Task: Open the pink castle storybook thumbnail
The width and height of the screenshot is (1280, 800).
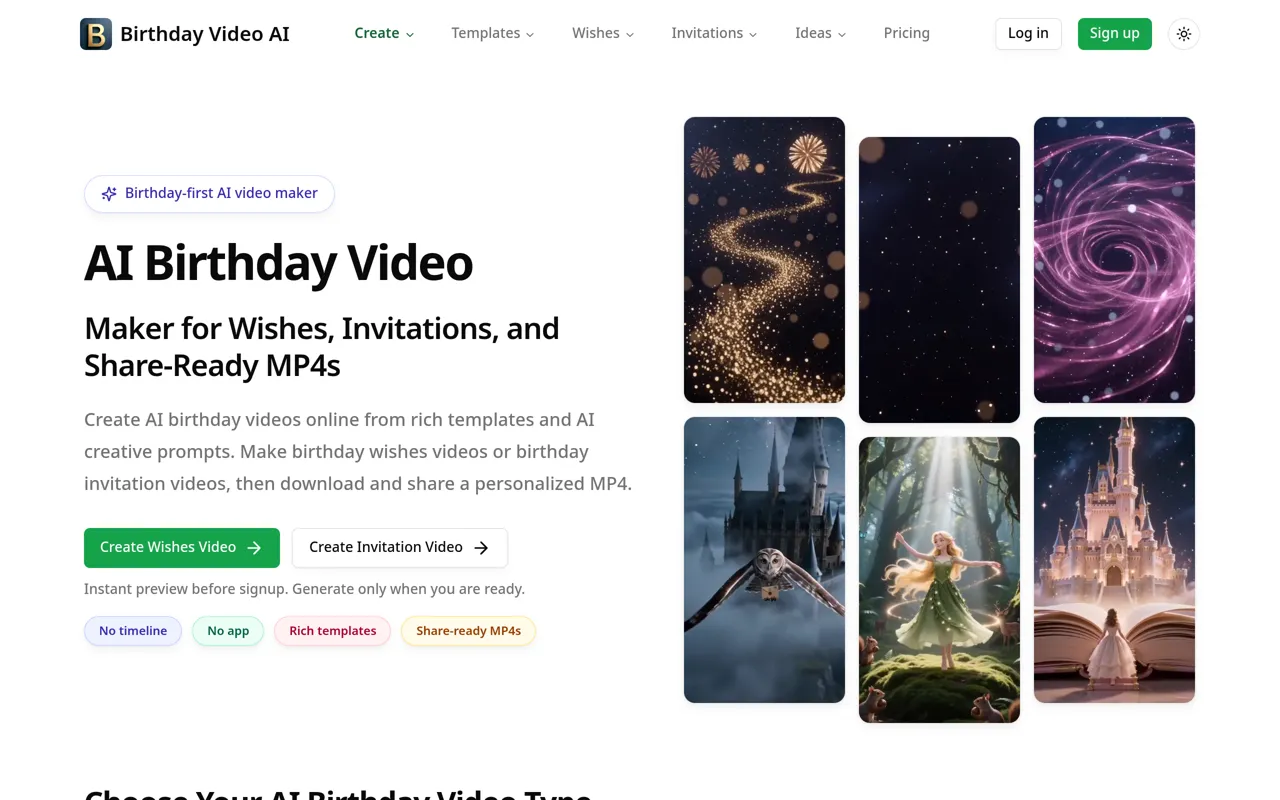Action: coord(1114,560)
